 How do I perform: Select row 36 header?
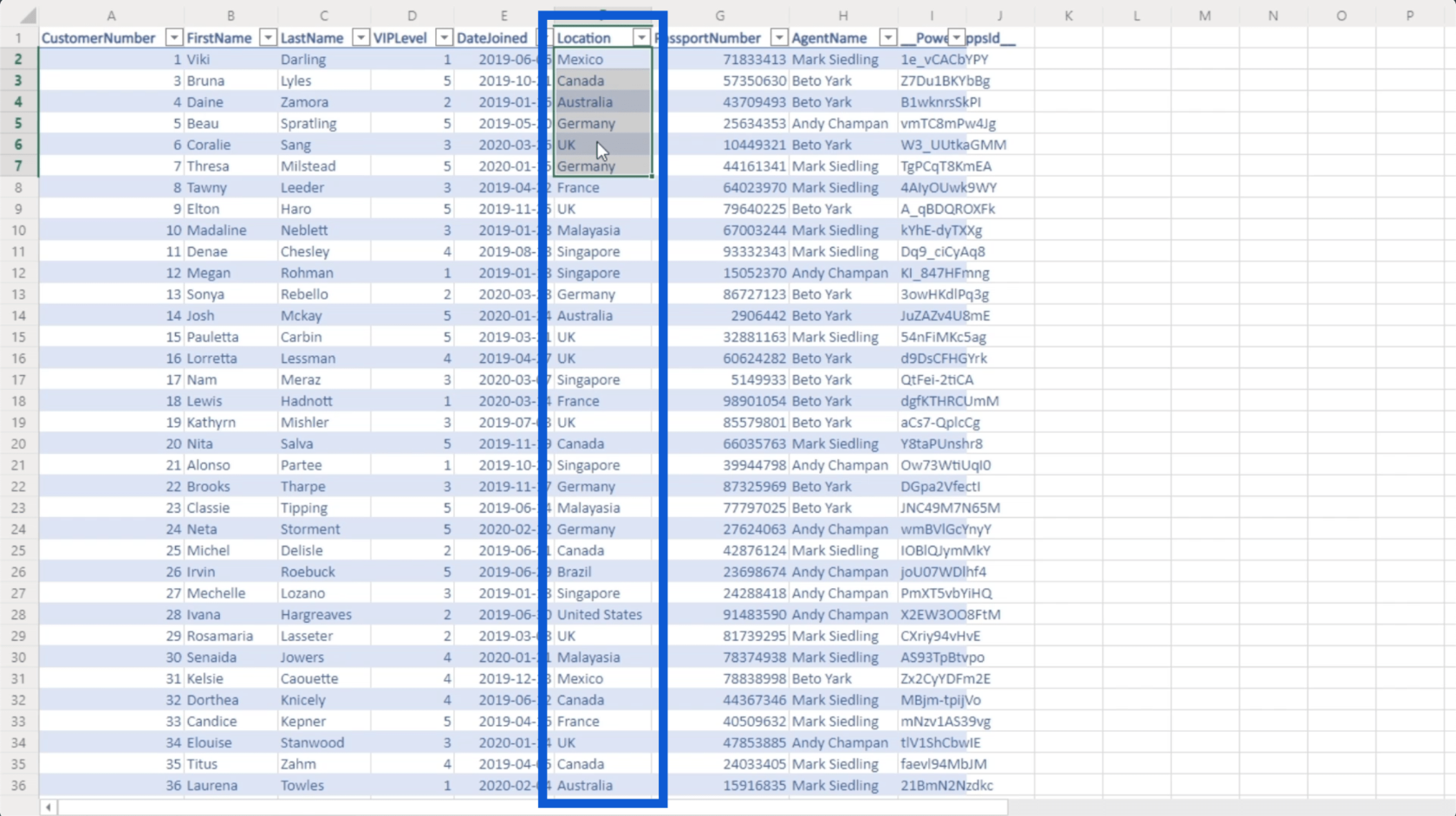(18, 785)
